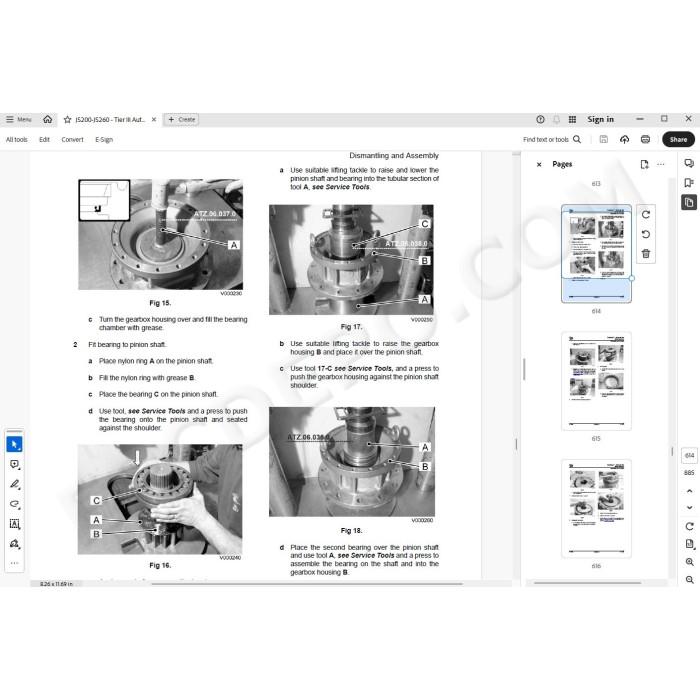The height and width of the screenshot is (700, 700).
Task: Click the horizontal document scrollbar
Action: 307,583
